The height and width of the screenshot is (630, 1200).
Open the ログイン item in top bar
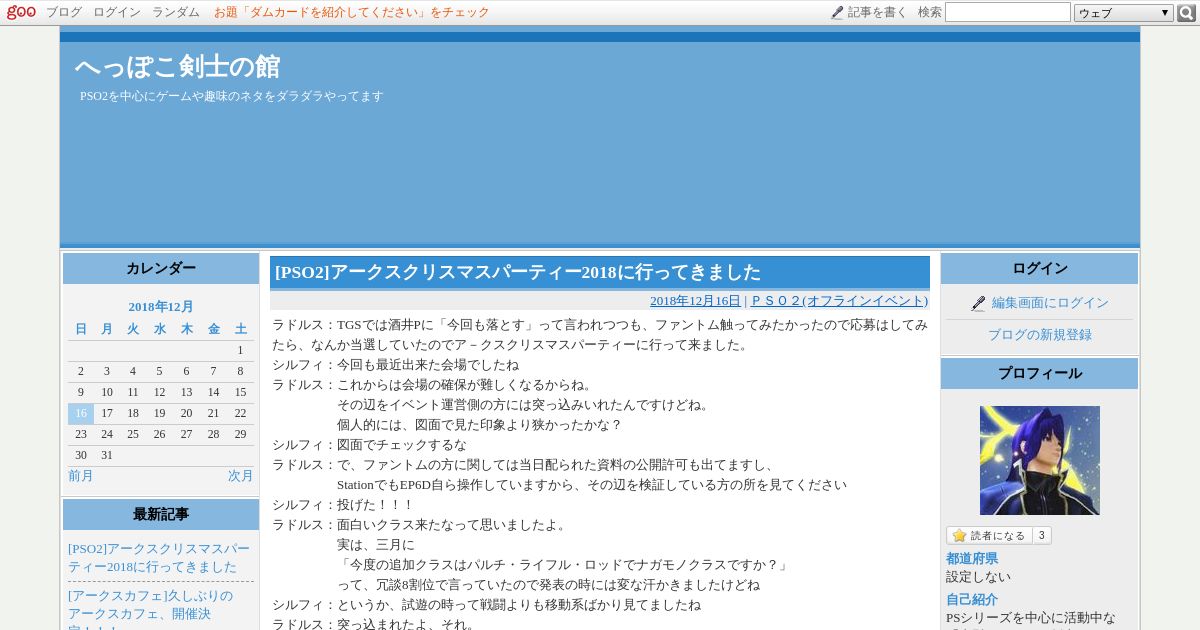pos(117,12)
